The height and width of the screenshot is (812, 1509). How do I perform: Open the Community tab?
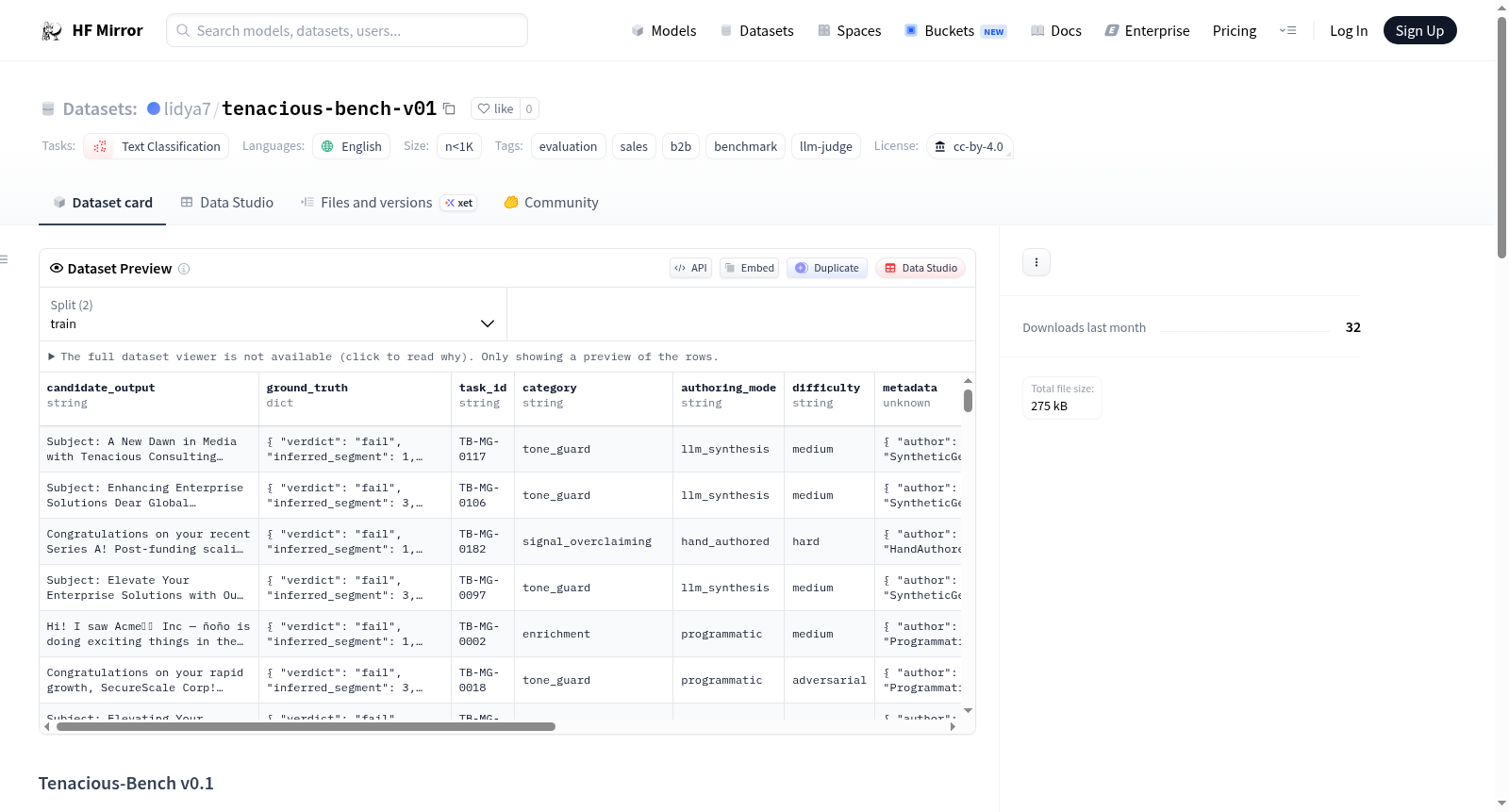click(x=551, y=203)
